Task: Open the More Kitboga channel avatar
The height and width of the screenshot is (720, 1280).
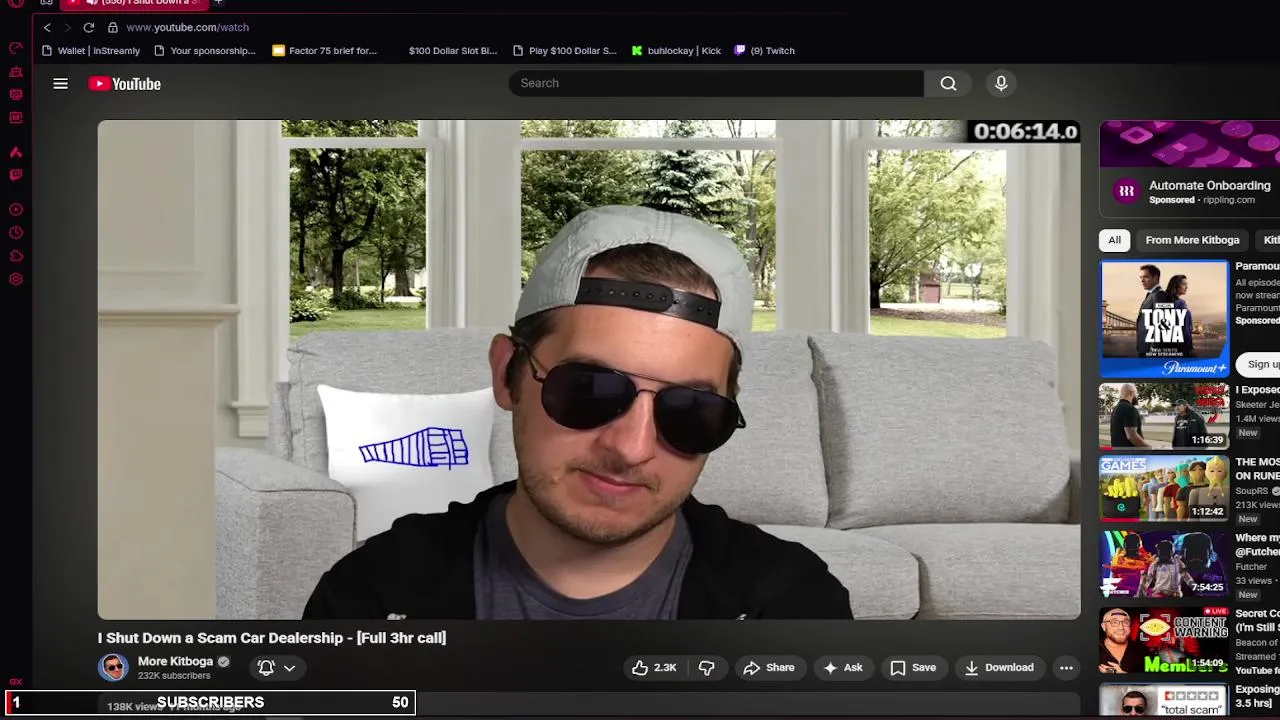Action: 113,667
